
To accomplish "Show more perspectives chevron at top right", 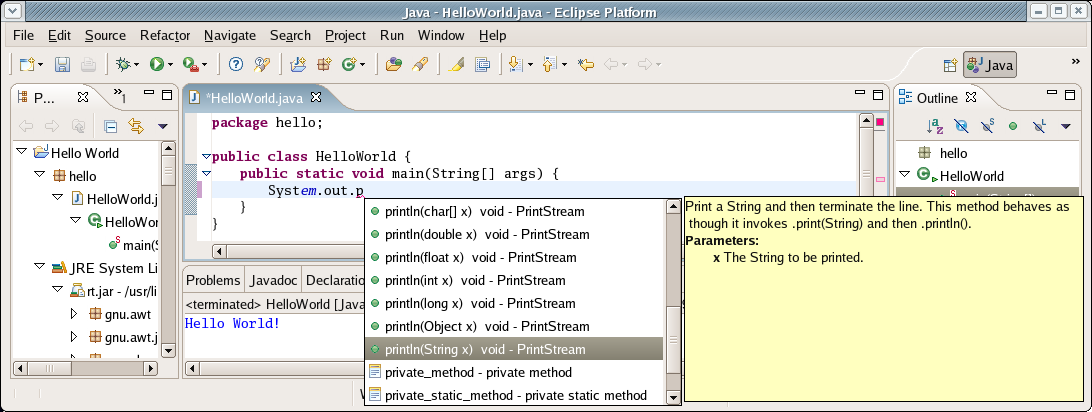I will point(1075,61).
